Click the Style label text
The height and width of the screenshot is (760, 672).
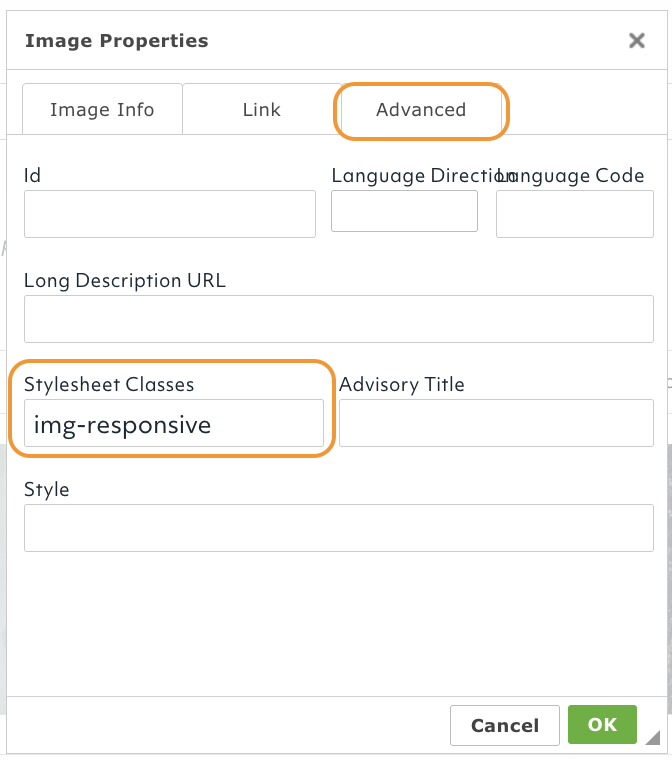(x=47, y=490)
